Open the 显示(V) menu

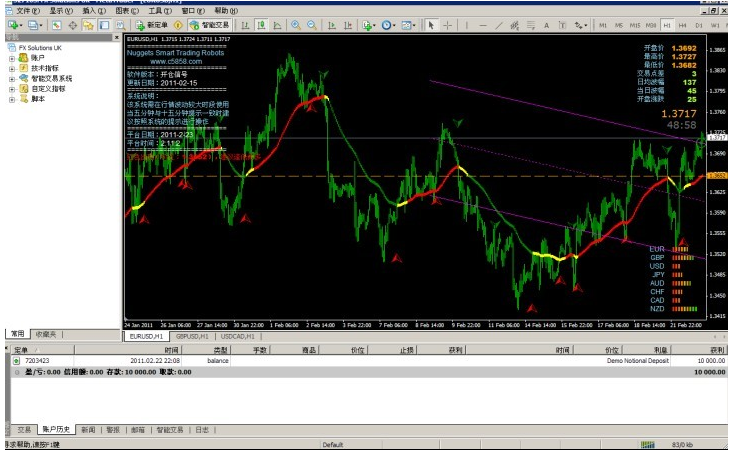coord(61,10)
